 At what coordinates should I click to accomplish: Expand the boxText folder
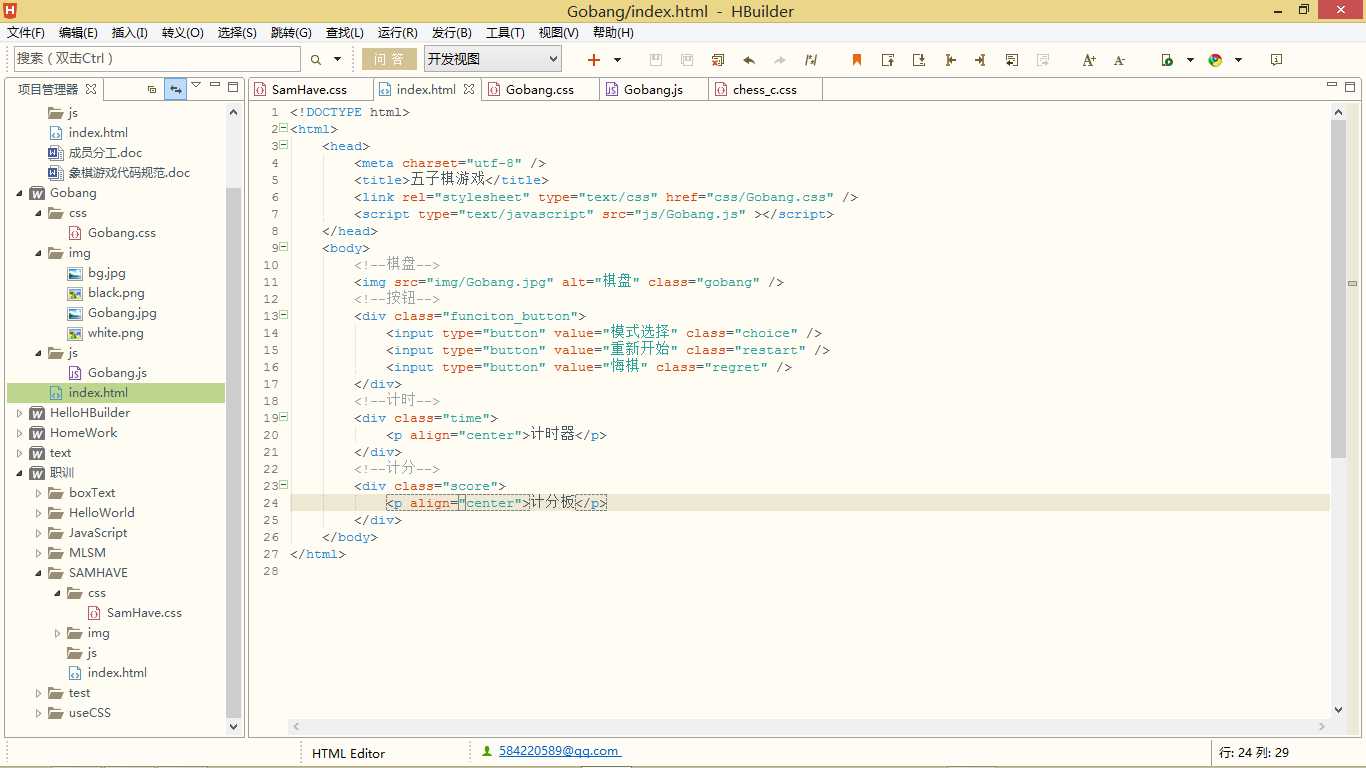click(x=38, y=493)
